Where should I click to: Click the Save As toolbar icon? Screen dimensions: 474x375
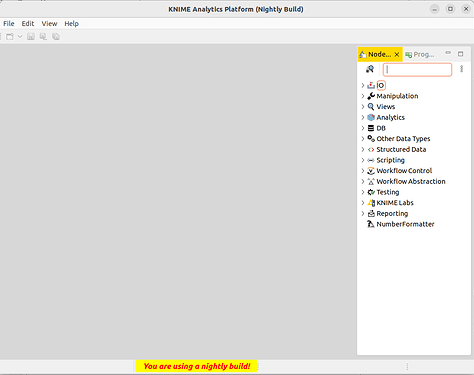tap(43, 37)
